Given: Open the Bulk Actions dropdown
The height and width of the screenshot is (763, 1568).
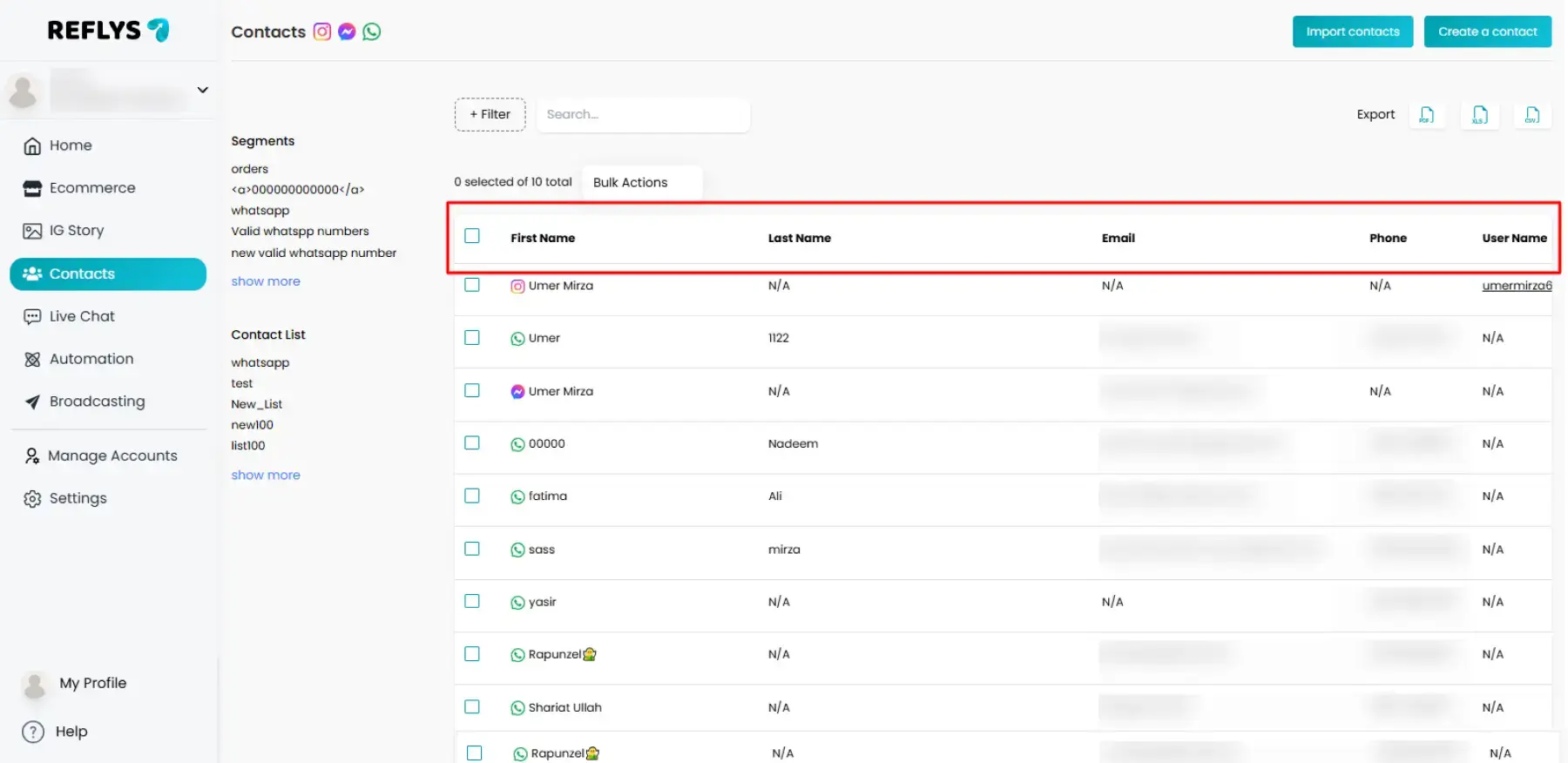Looking at the screenshot, I should pos(641,182).
